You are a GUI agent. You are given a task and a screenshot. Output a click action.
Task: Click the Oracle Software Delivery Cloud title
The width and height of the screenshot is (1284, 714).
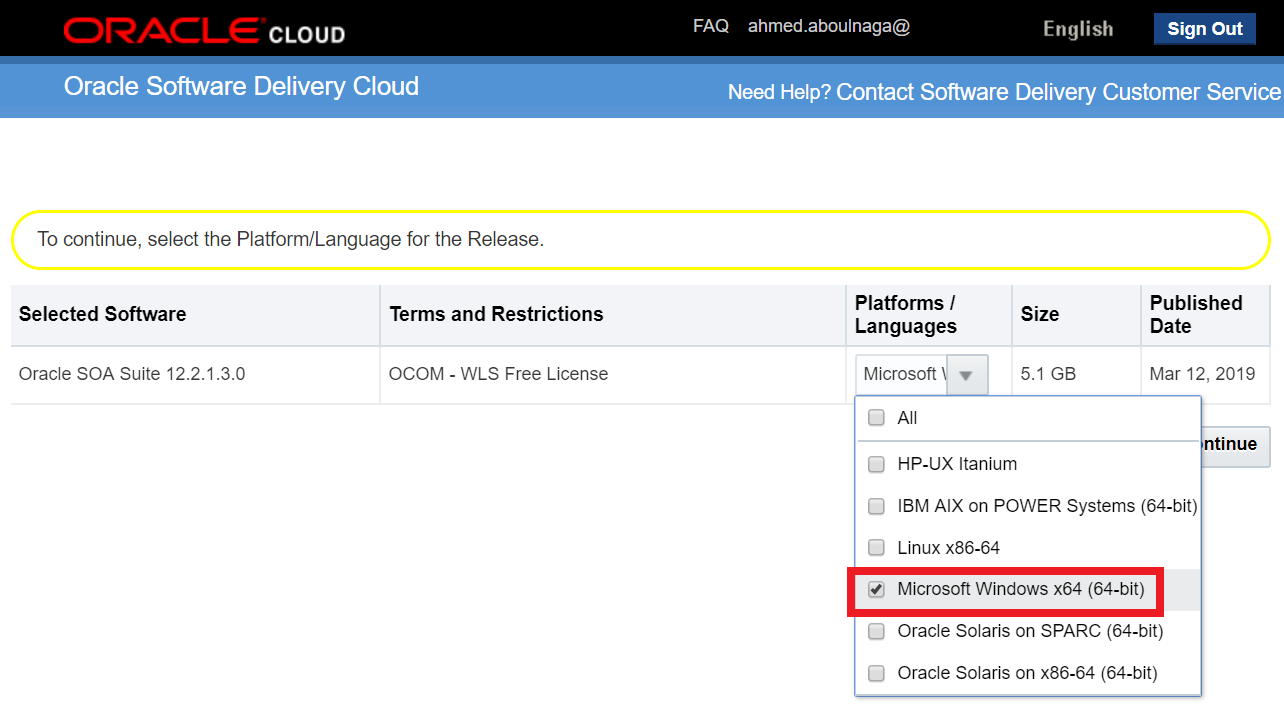241,87
